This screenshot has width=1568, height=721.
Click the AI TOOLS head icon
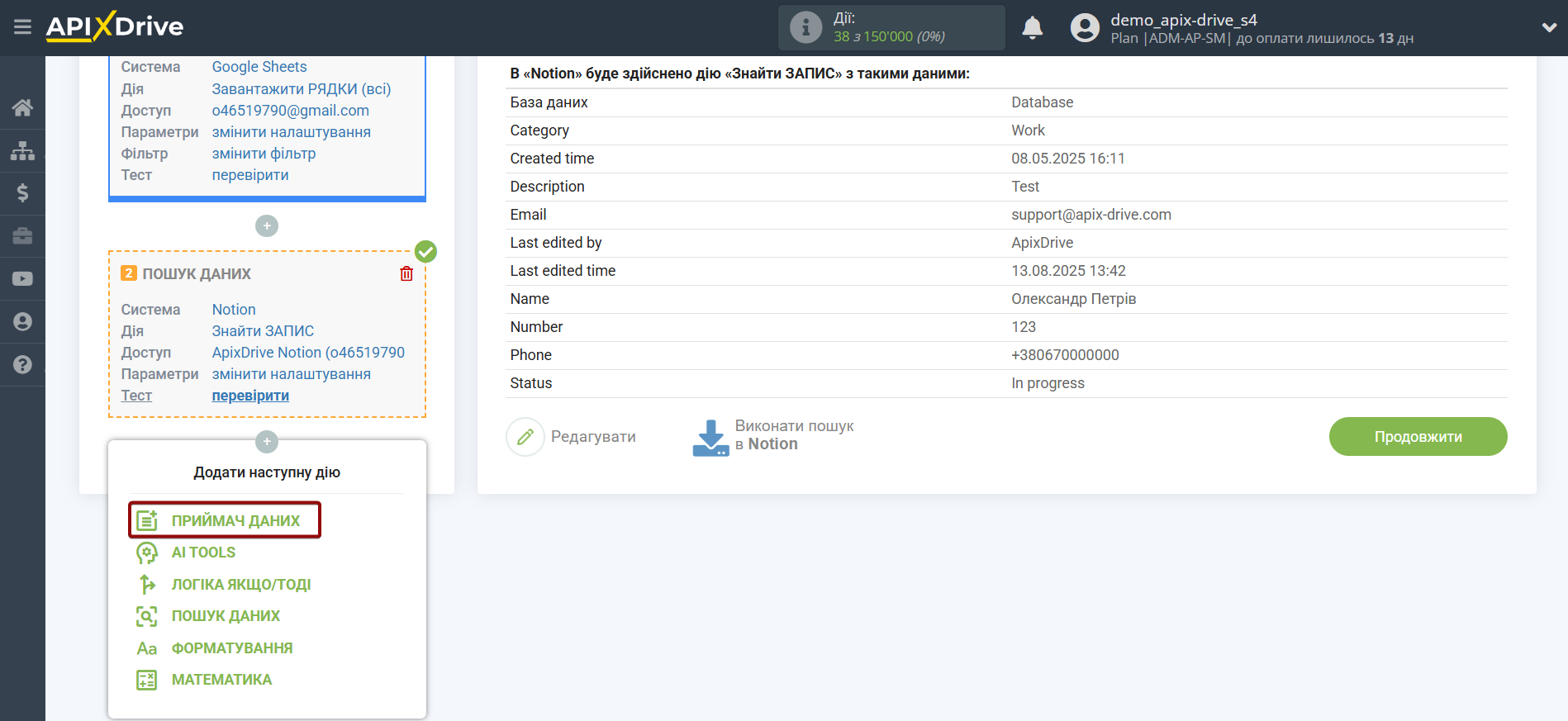[147, 553]
